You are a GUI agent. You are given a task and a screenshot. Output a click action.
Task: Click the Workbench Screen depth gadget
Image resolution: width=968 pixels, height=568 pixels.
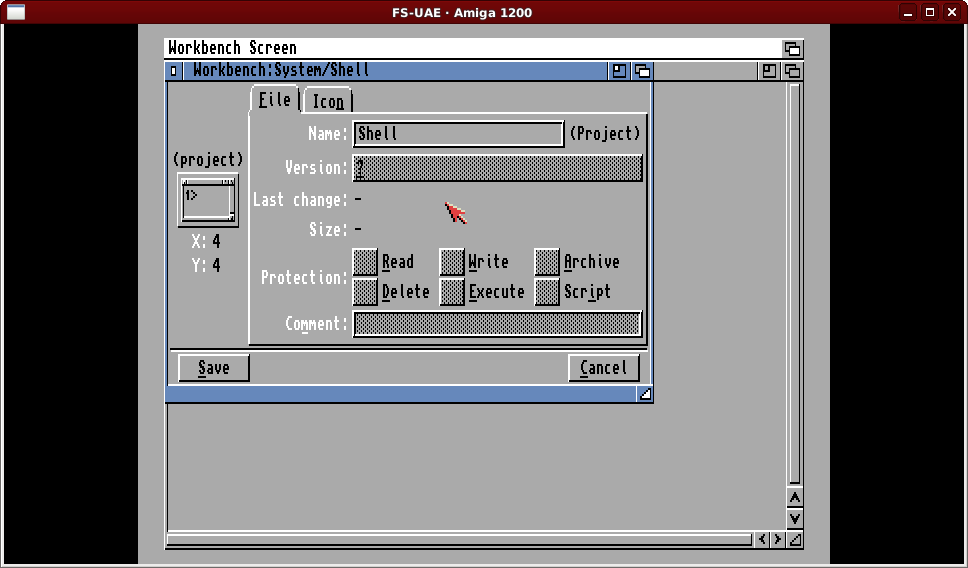pos(793,48)
